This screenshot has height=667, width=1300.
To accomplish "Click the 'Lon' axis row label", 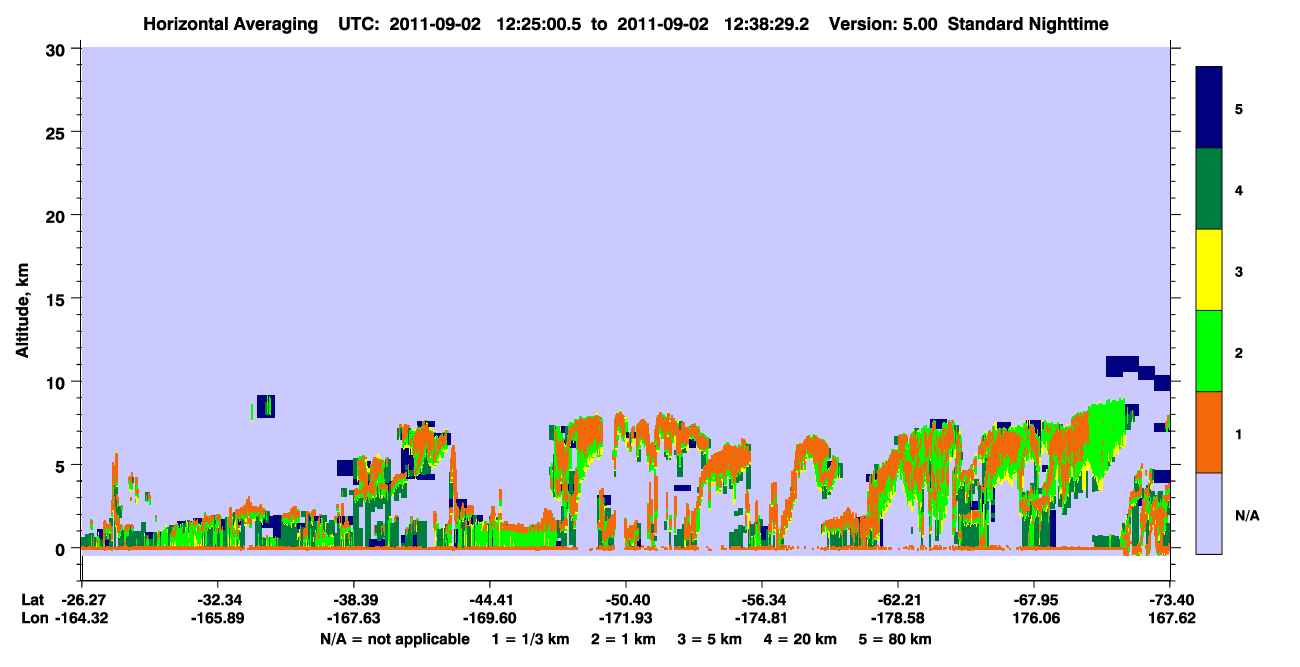I will (33, 618).
